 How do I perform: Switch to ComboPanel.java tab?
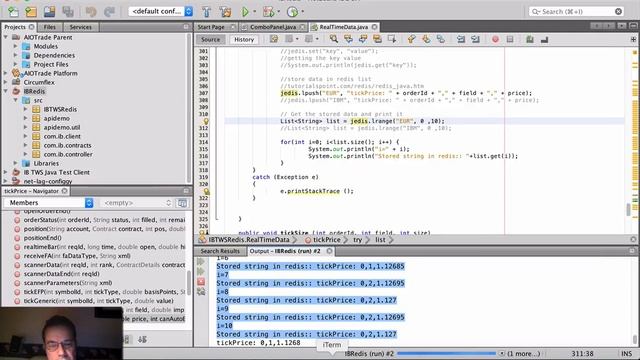pos(273,27)
